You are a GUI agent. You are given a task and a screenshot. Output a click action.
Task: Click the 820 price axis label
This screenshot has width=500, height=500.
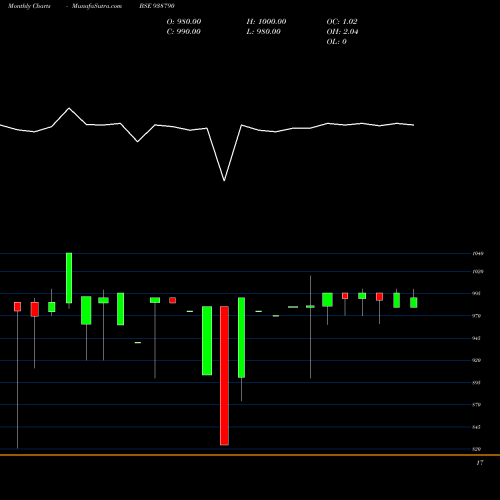pyautogui.click(x=477, y=449)
